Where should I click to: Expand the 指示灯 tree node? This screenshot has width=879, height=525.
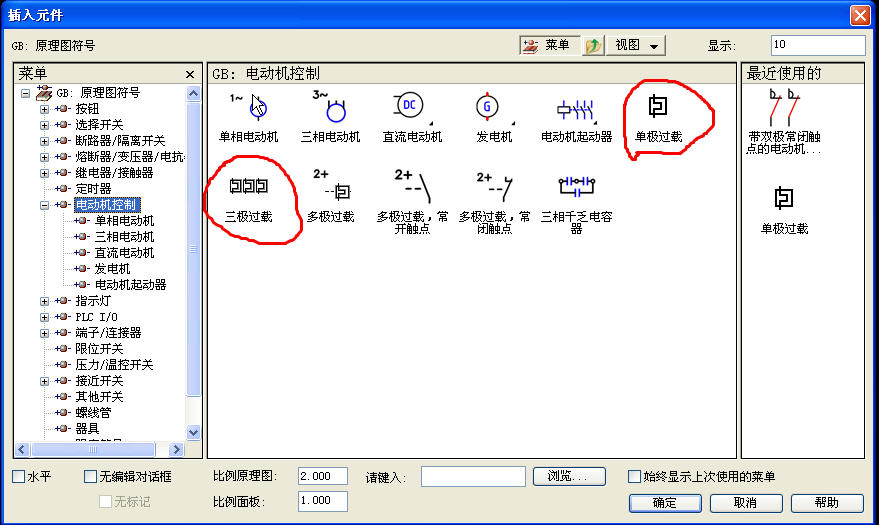click(x=44, y=301)
